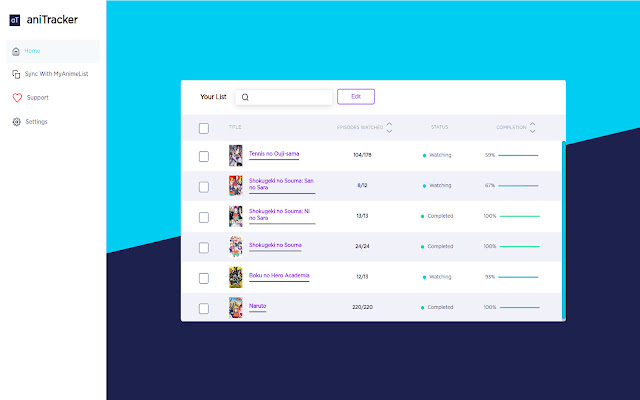The image size is (640, 400).
Task: Open Shokugeki no Souma: Ni no Sara link
Action: click(280, 215)
